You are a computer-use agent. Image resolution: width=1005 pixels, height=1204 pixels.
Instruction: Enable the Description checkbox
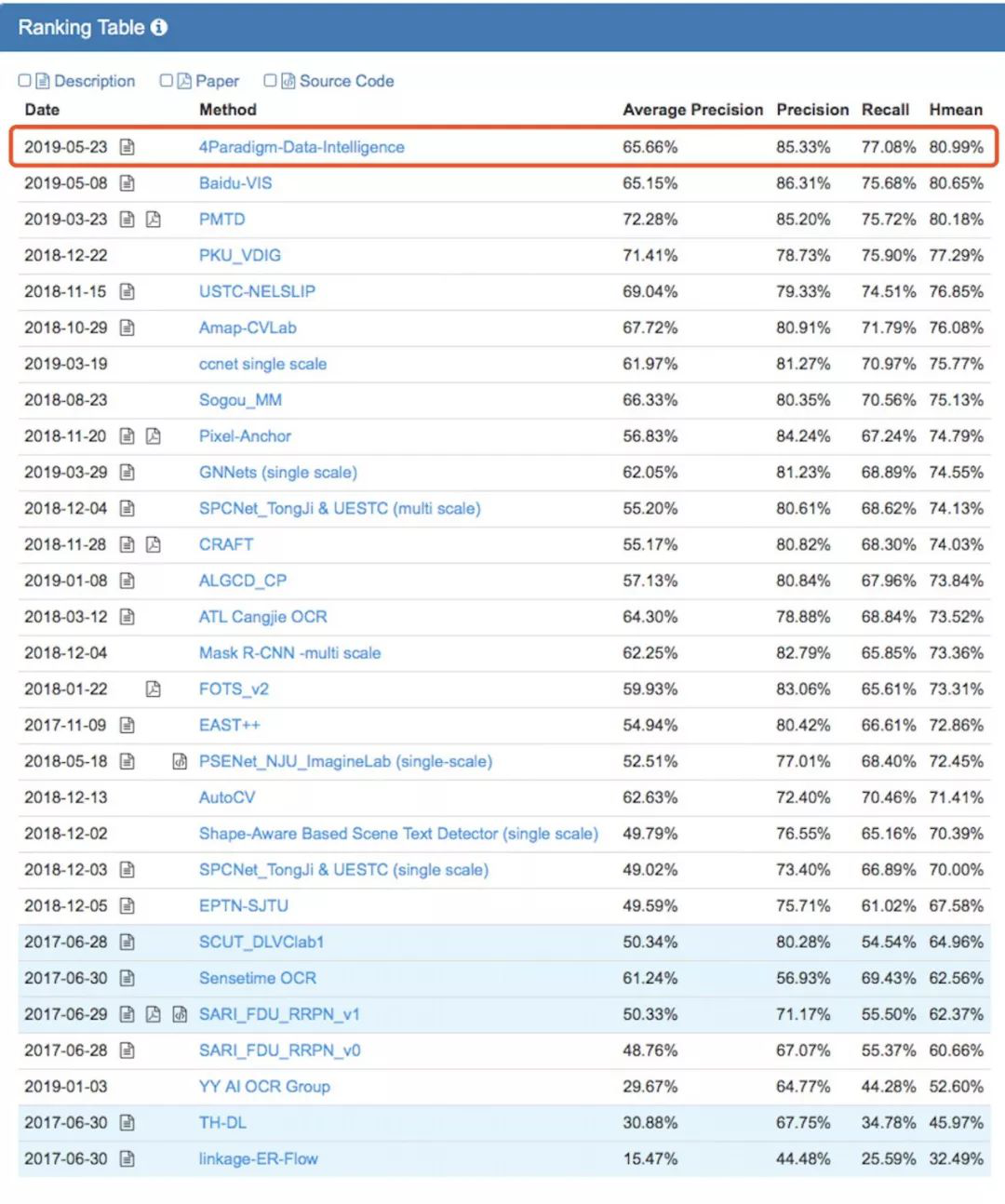[25, 81]
